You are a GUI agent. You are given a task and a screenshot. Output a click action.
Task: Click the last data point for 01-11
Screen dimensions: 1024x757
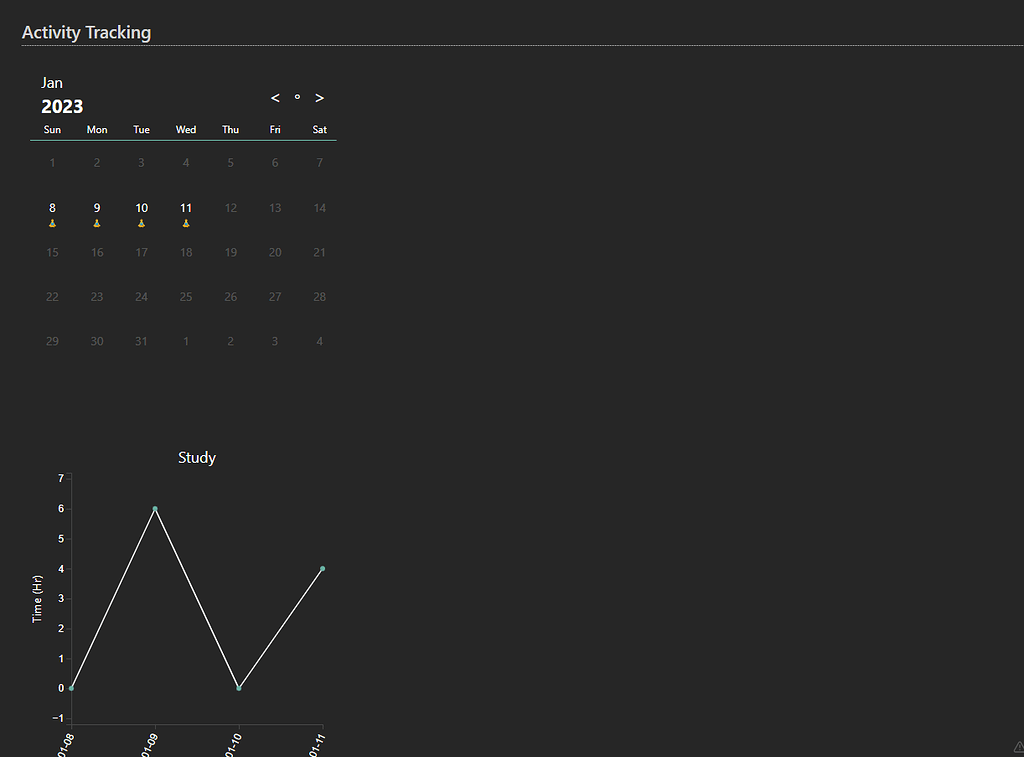(x=321, y=568)
